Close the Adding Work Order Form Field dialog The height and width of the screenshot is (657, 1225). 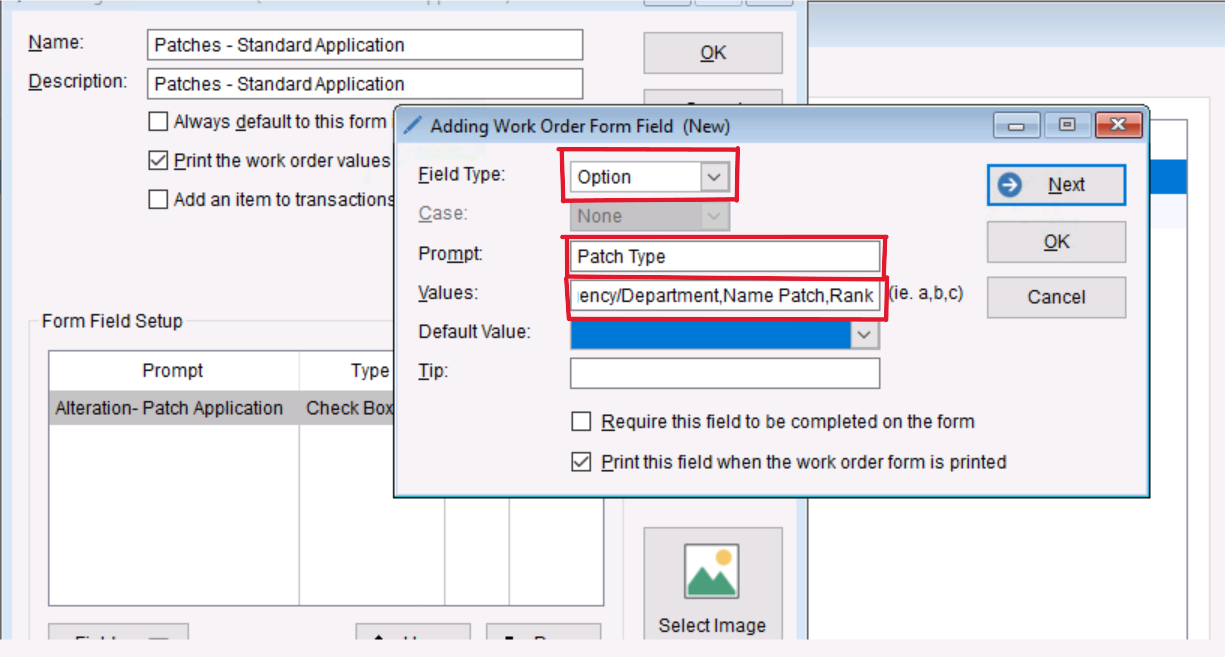click(1118, 126)
